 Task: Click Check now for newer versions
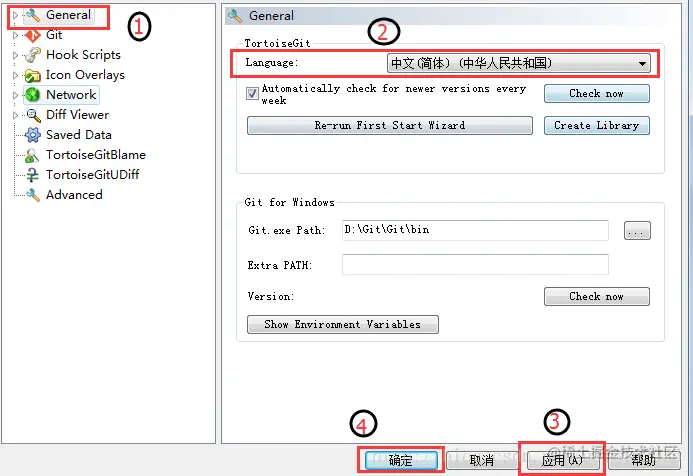[597, 94]
